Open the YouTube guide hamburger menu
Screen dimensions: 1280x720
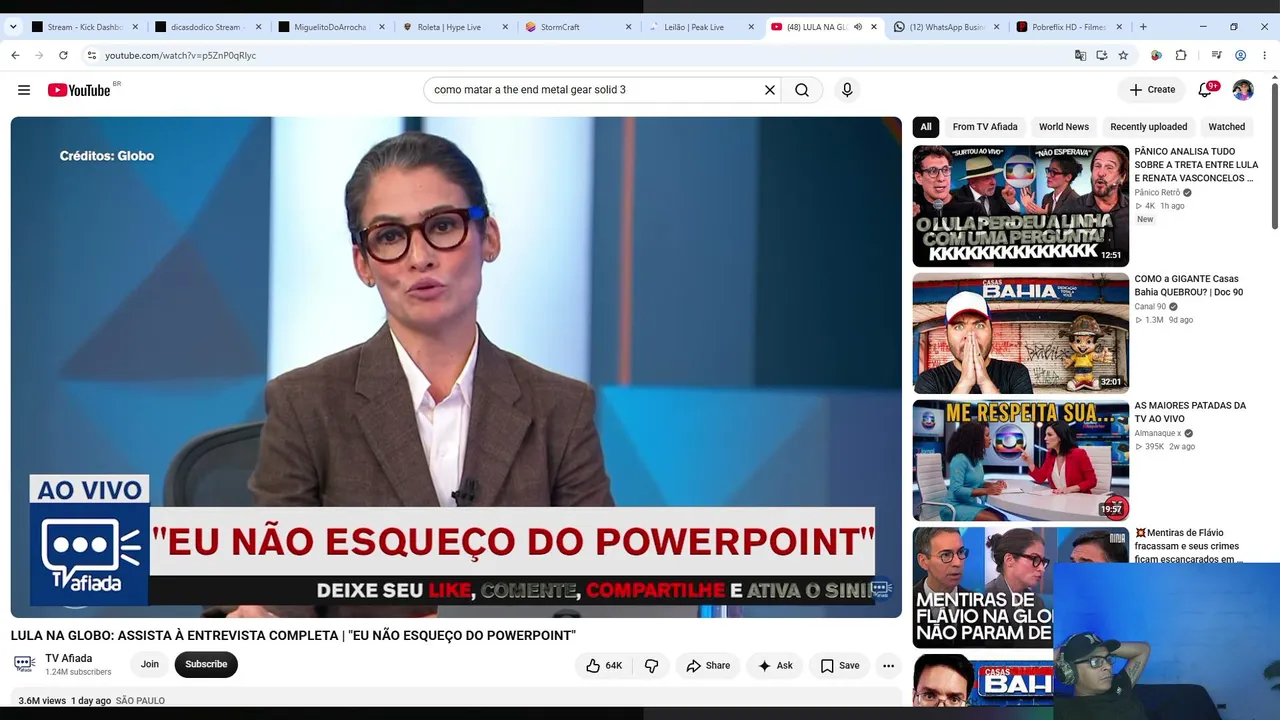pos(24,90)
